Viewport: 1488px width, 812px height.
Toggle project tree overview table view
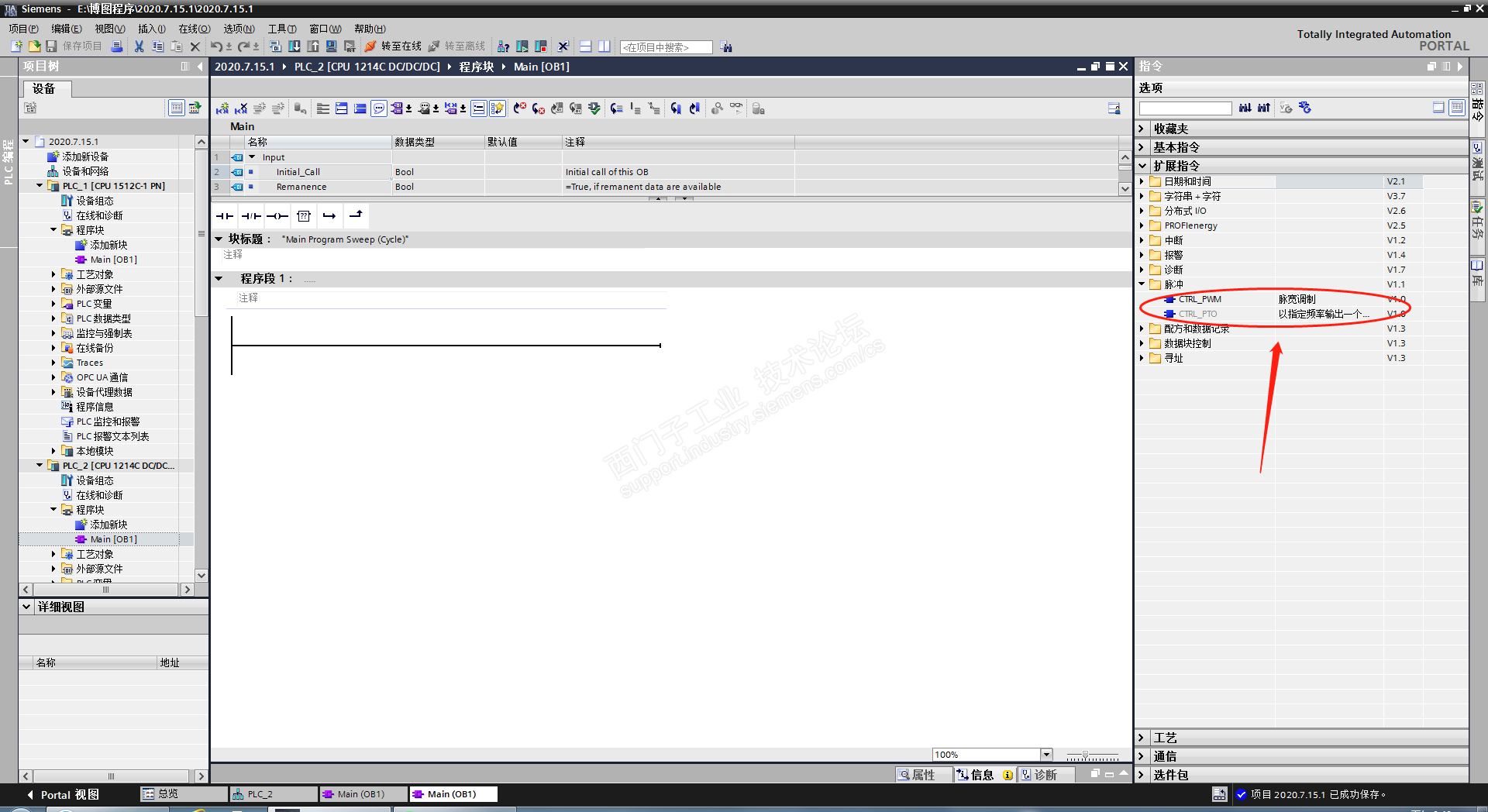coord(177,108)
